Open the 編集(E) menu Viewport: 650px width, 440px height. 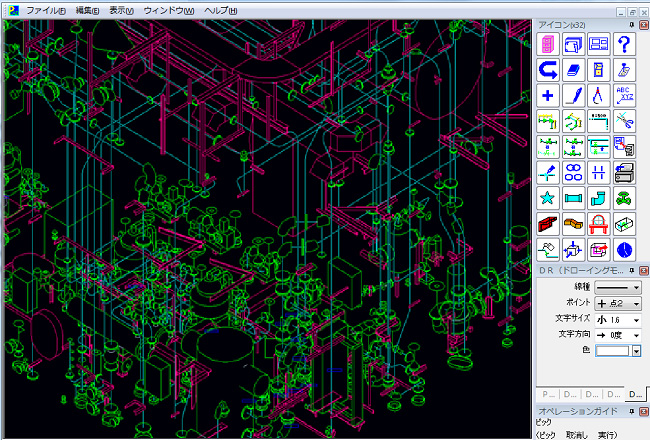(x=87, y=11)
